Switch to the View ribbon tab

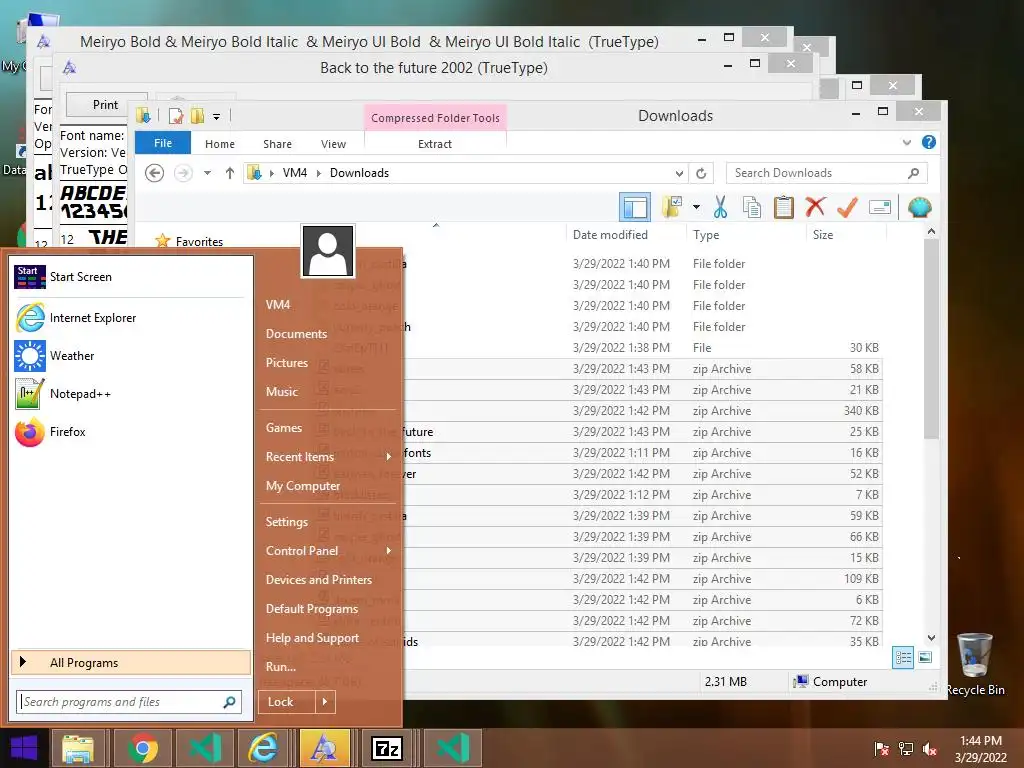(x=333, y=144)
